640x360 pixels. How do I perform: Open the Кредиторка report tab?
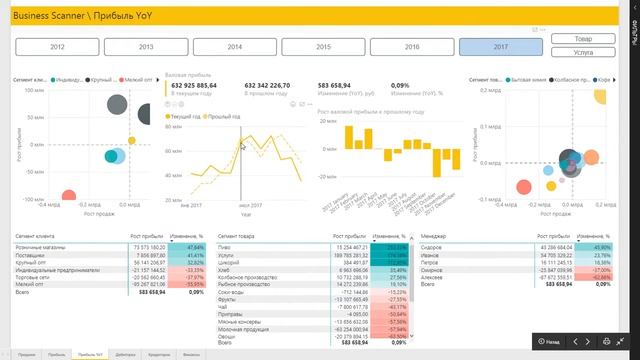pyautogui.click(x=159, y=355)
